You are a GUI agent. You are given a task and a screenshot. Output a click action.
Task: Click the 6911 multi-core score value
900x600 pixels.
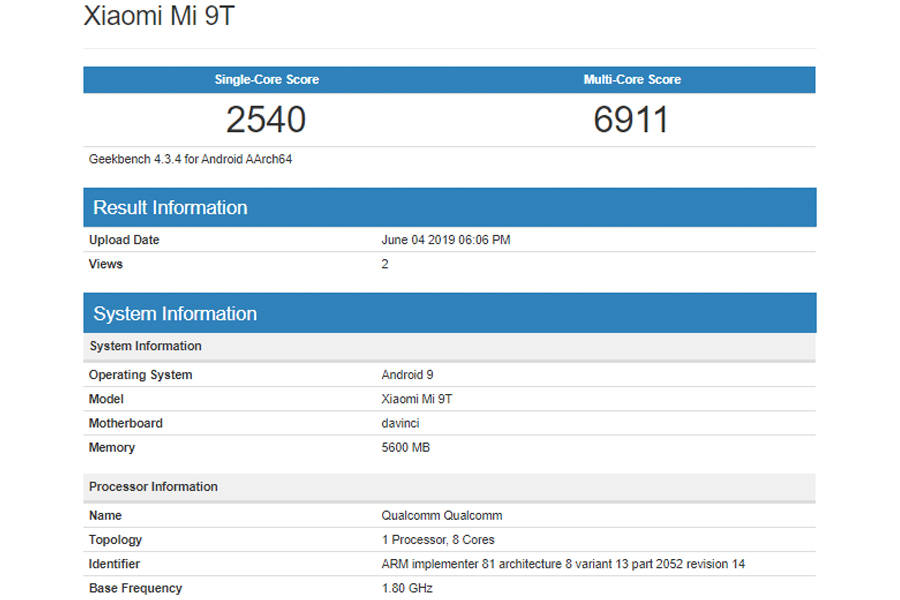633,119
